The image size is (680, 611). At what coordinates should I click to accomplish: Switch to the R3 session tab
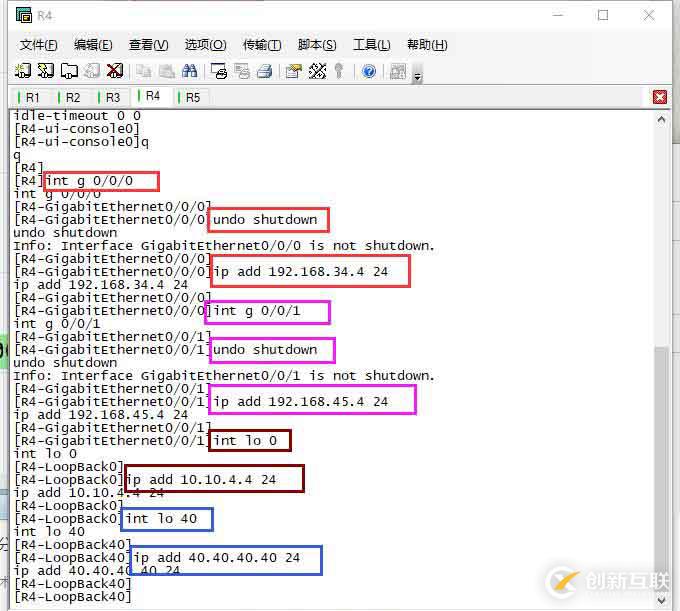tap(110, 98)
